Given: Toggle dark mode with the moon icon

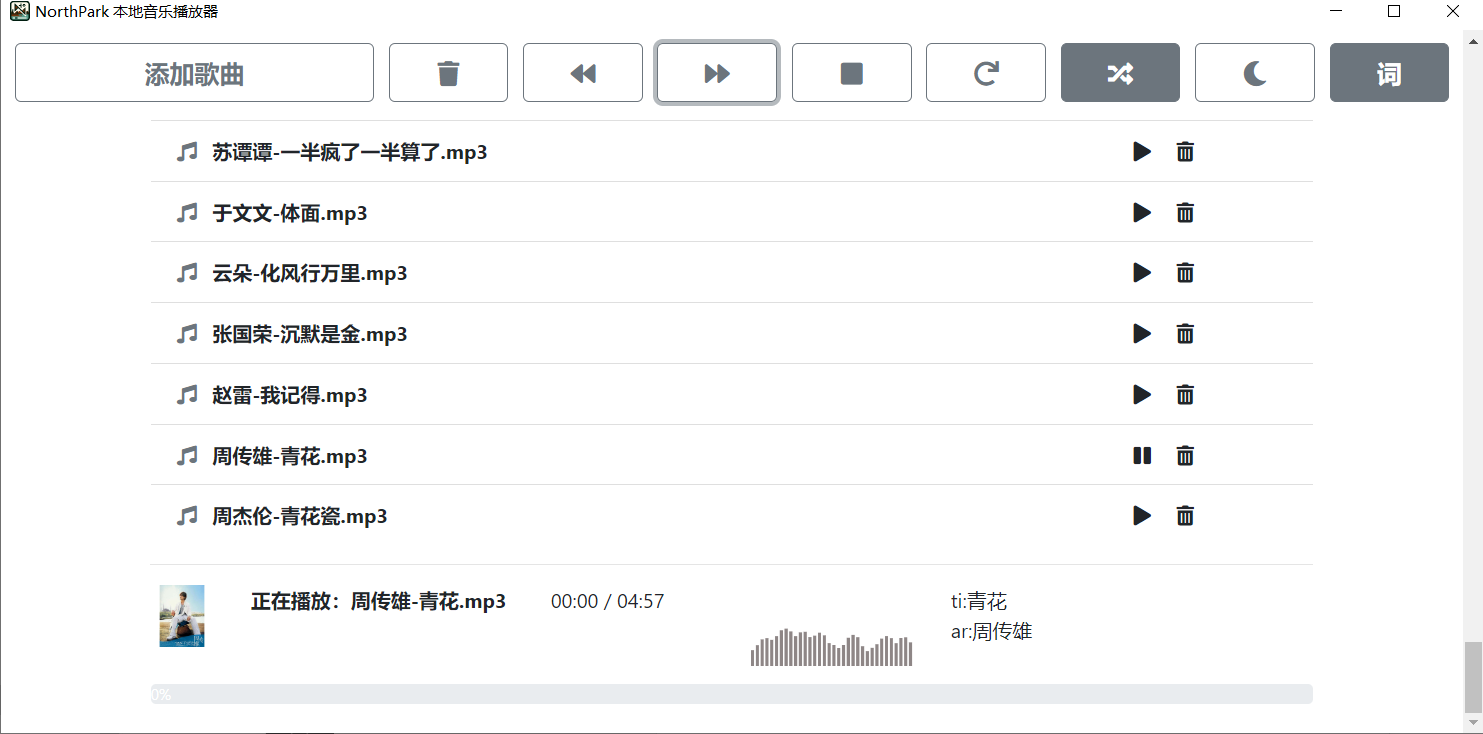Looking at the screenshot, I should click(1254, 72).
